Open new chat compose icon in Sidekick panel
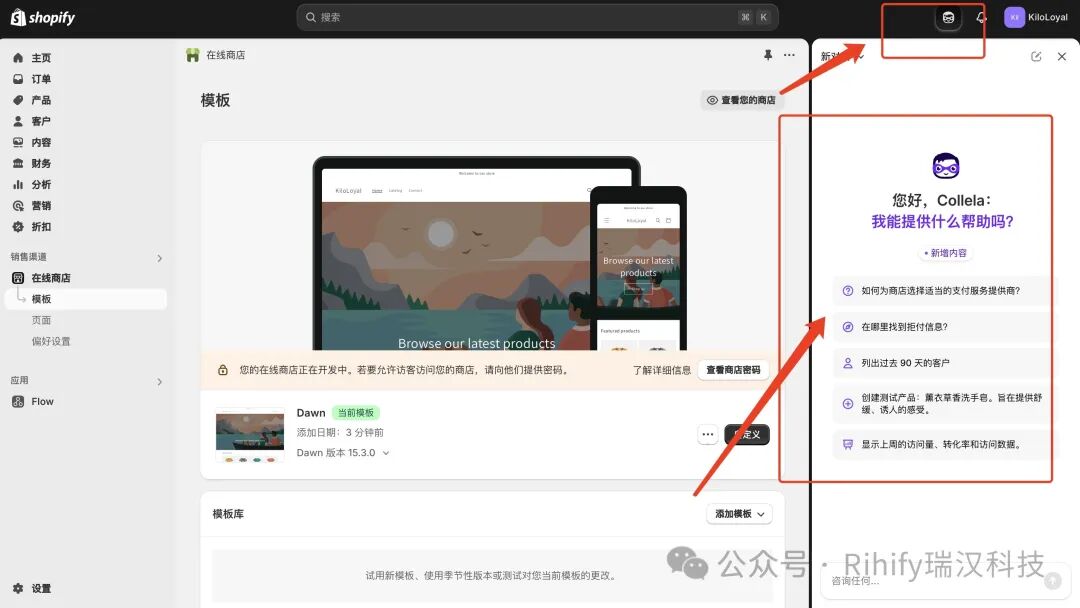The image size is (1080, 608). [1036, 56]
